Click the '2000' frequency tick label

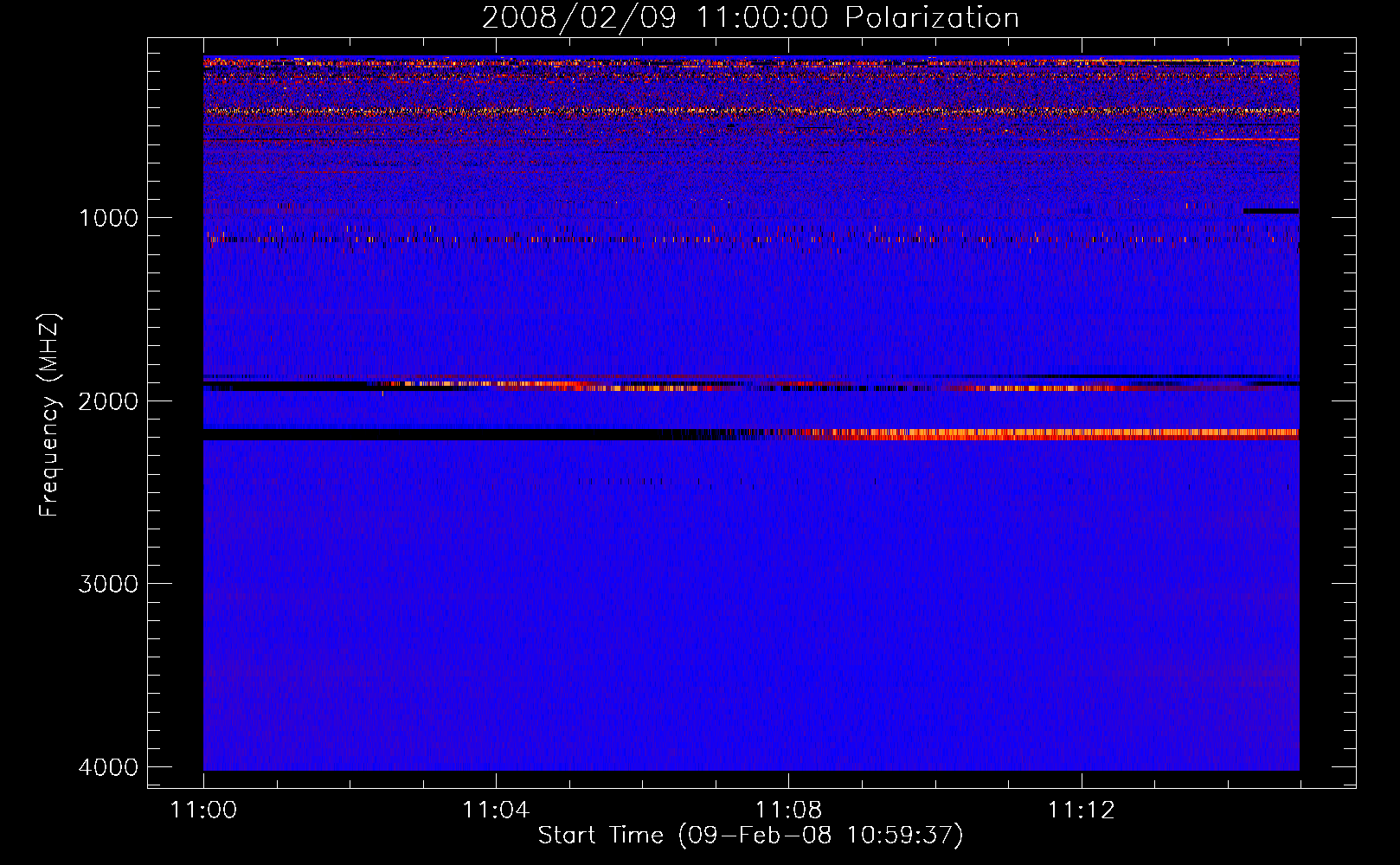pos(108,400)
